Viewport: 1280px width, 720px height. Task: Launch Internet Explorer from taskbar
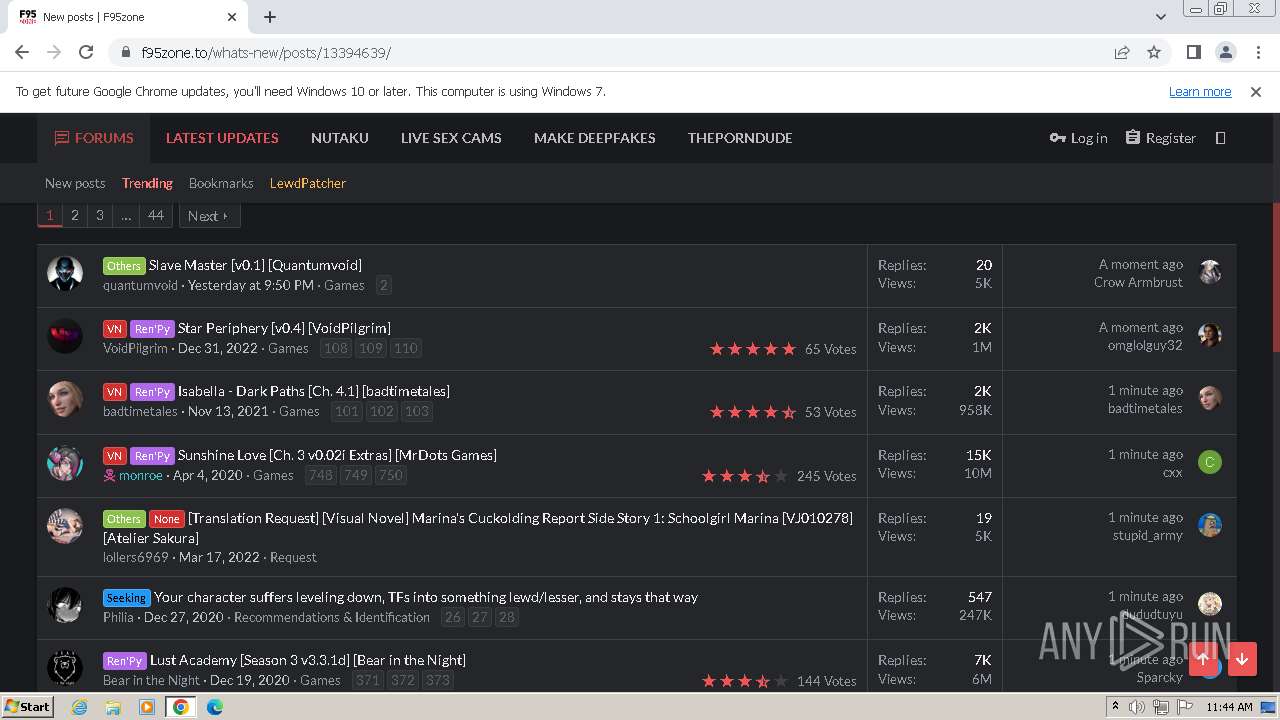tap(79, 706)
